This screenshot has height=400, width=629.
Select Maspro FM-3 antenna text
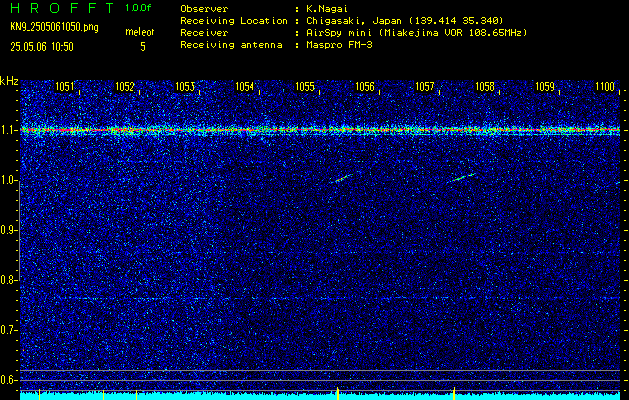(x=339, y=45)
